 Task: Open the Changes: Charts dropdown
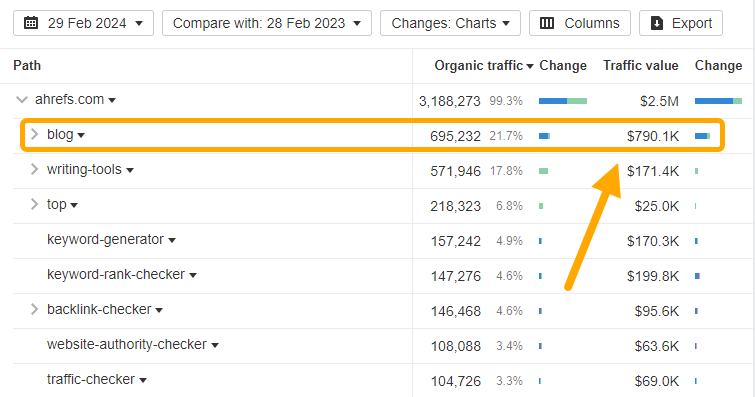[x=450, y=23]
